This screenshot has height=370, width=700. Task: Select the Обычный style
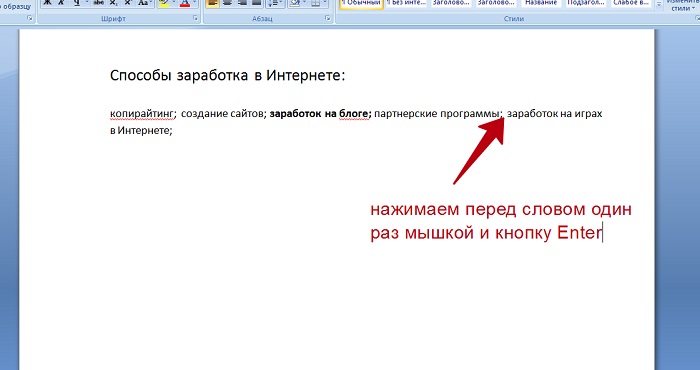361,4
